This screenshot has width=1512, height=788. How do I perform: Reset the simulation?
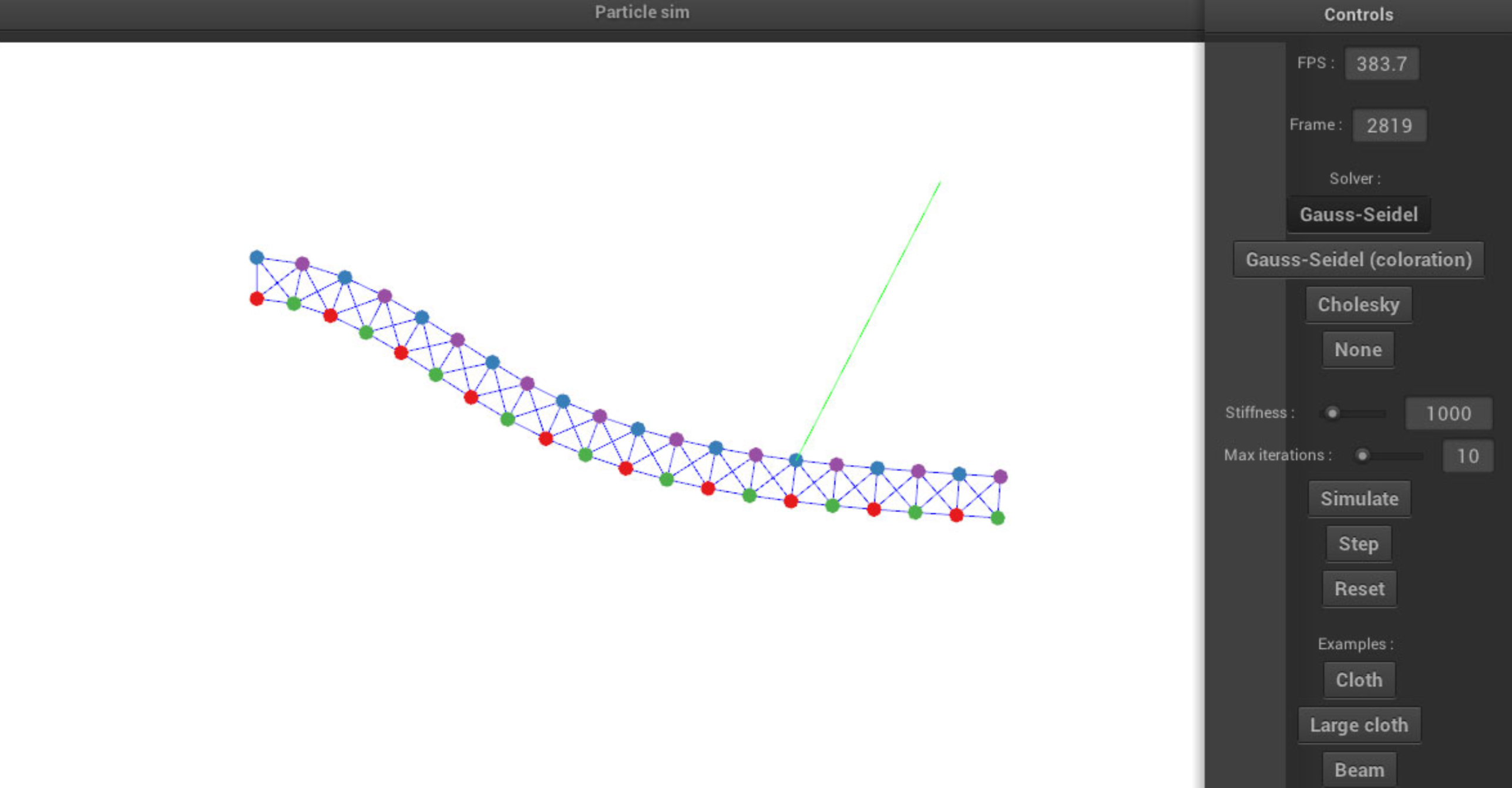click(x=1359, y=588)
